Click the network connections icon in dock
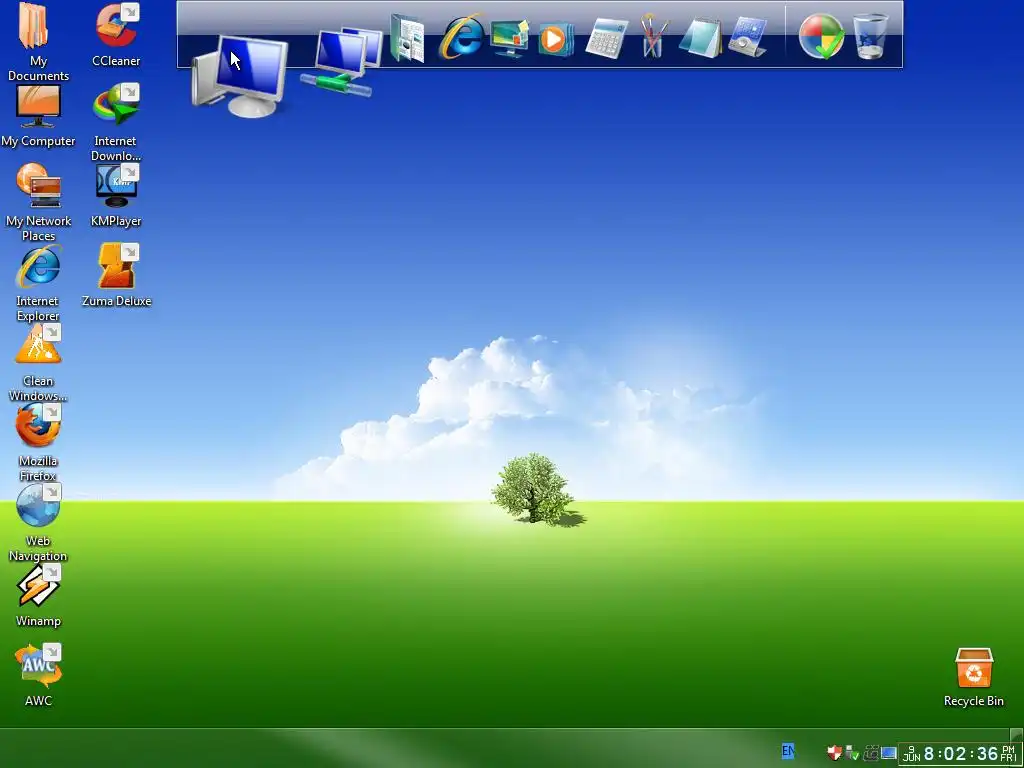This screenshot has width=1024, height=768. tap(342, 61)
